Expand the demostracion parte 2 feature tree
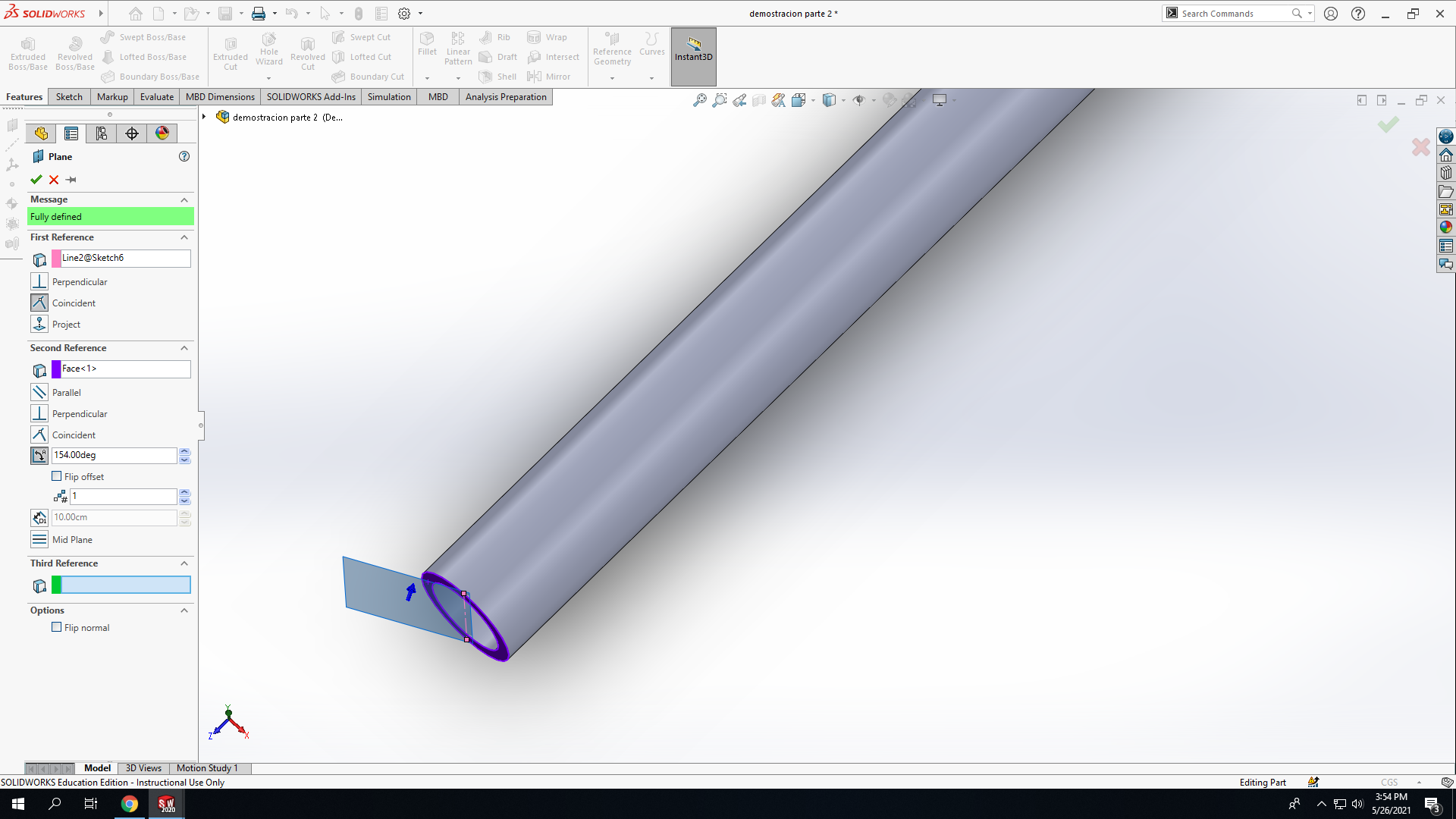1456x819 pixels. (204, 117)
